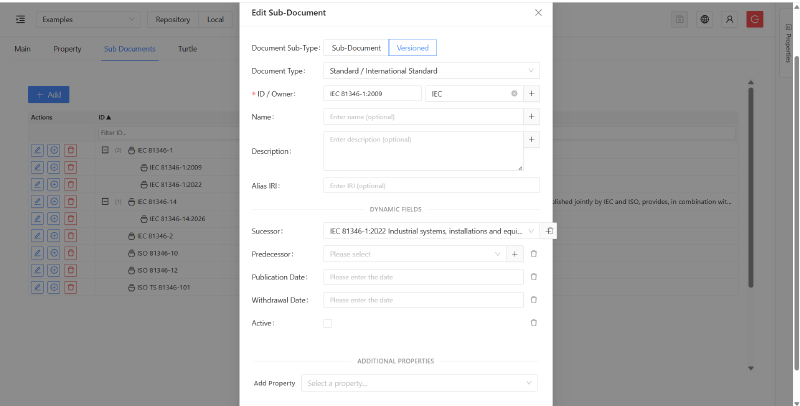Focus the Description text area
Image resolution: width=800 pixels, height=406 pixels.
[x=423, y=151]
